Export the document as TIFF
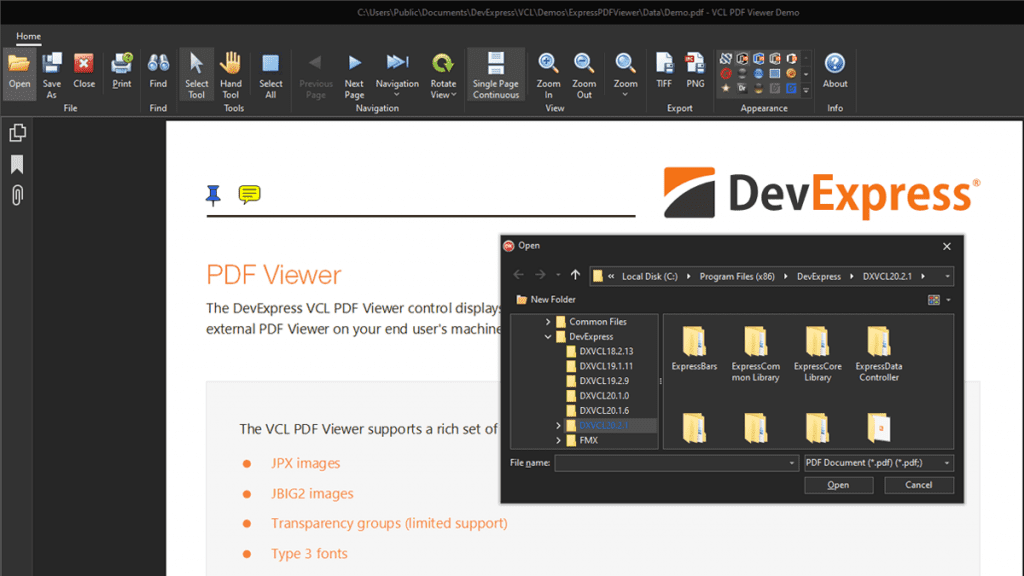This screenshot has width=1024, height=576. [x=664, y=71]
